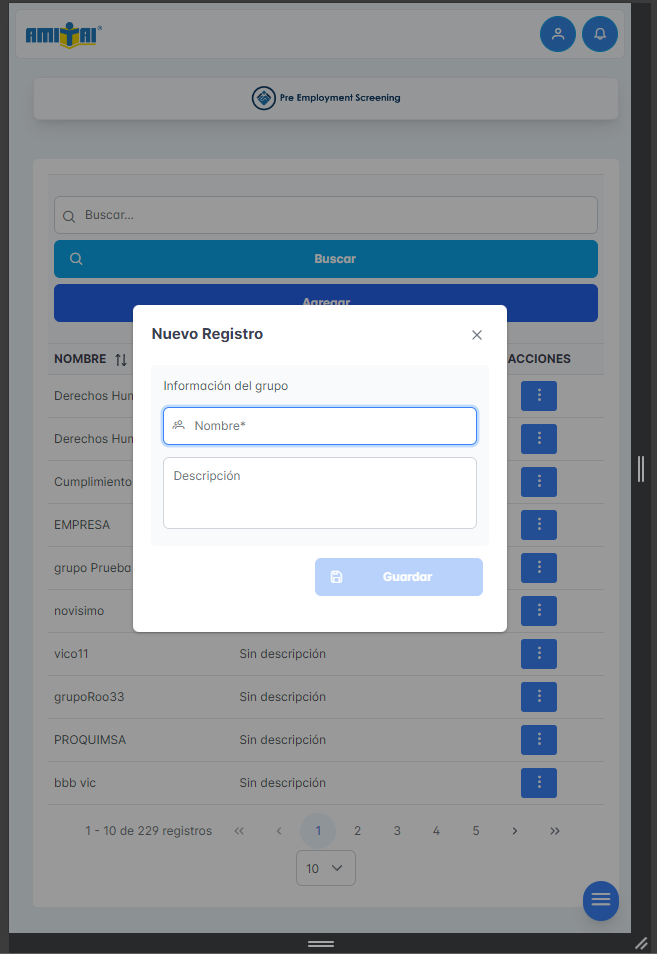The image size is (657, 954).
Task: Jump to the last page arrow
Action: pyautogui.click(x=555, y=831)
